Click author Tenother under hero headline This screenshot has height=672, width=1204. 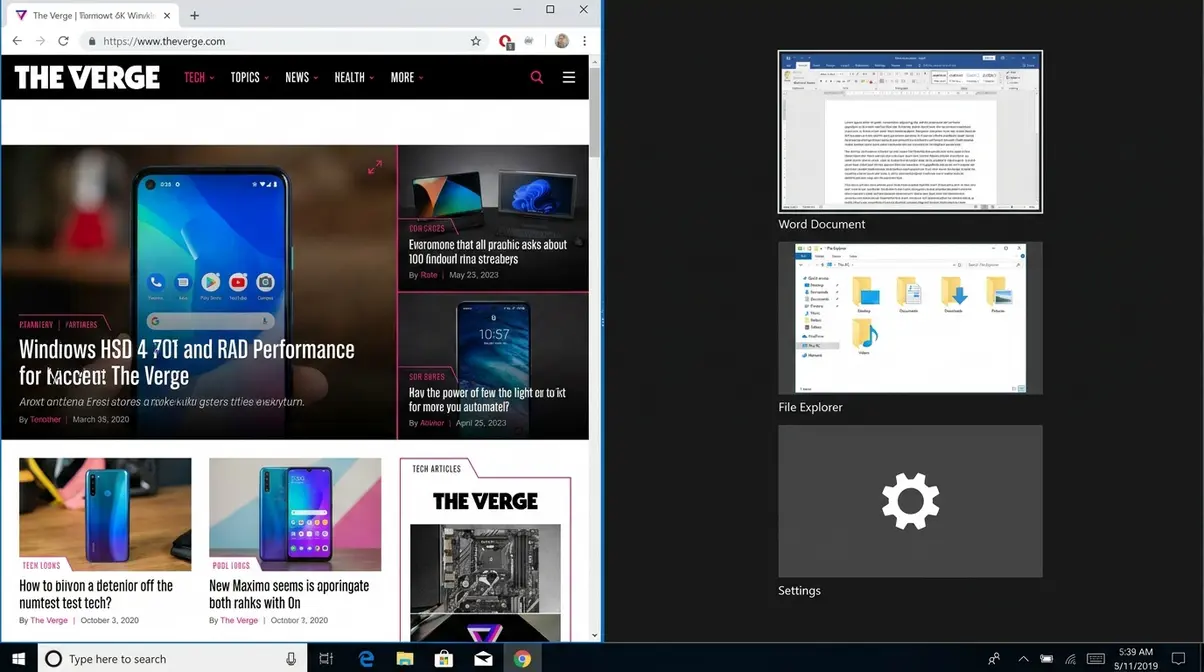[x=45, y=420]
